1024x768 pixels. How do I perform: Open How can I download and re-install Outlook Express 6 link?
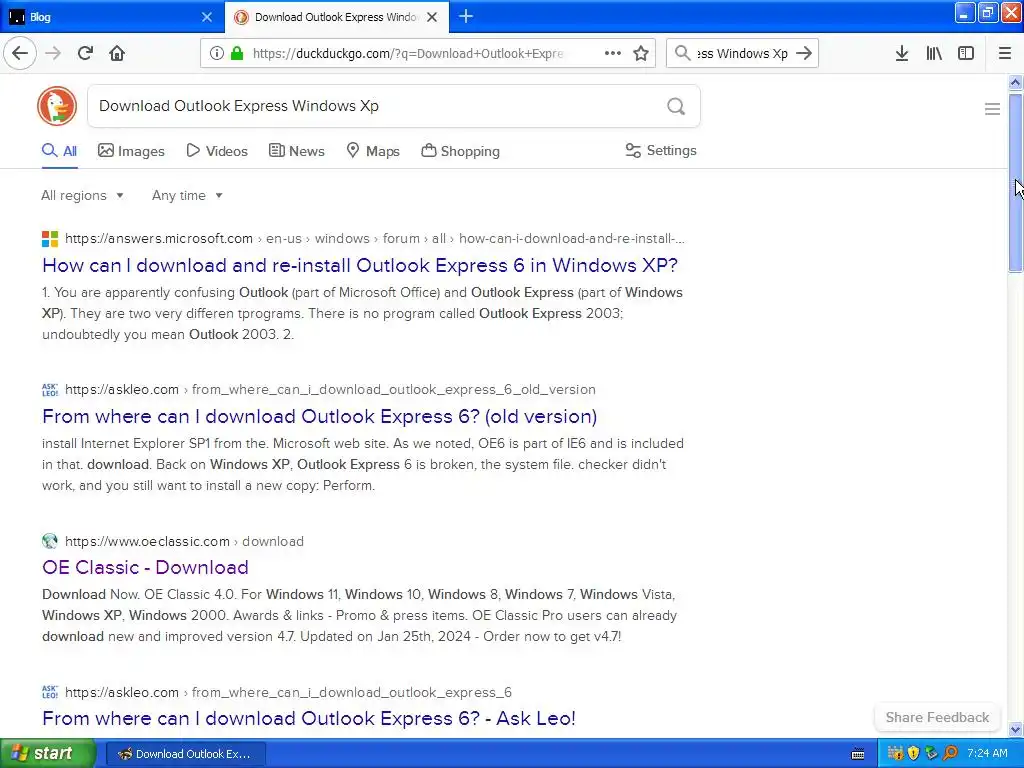(x=360, y=265)
